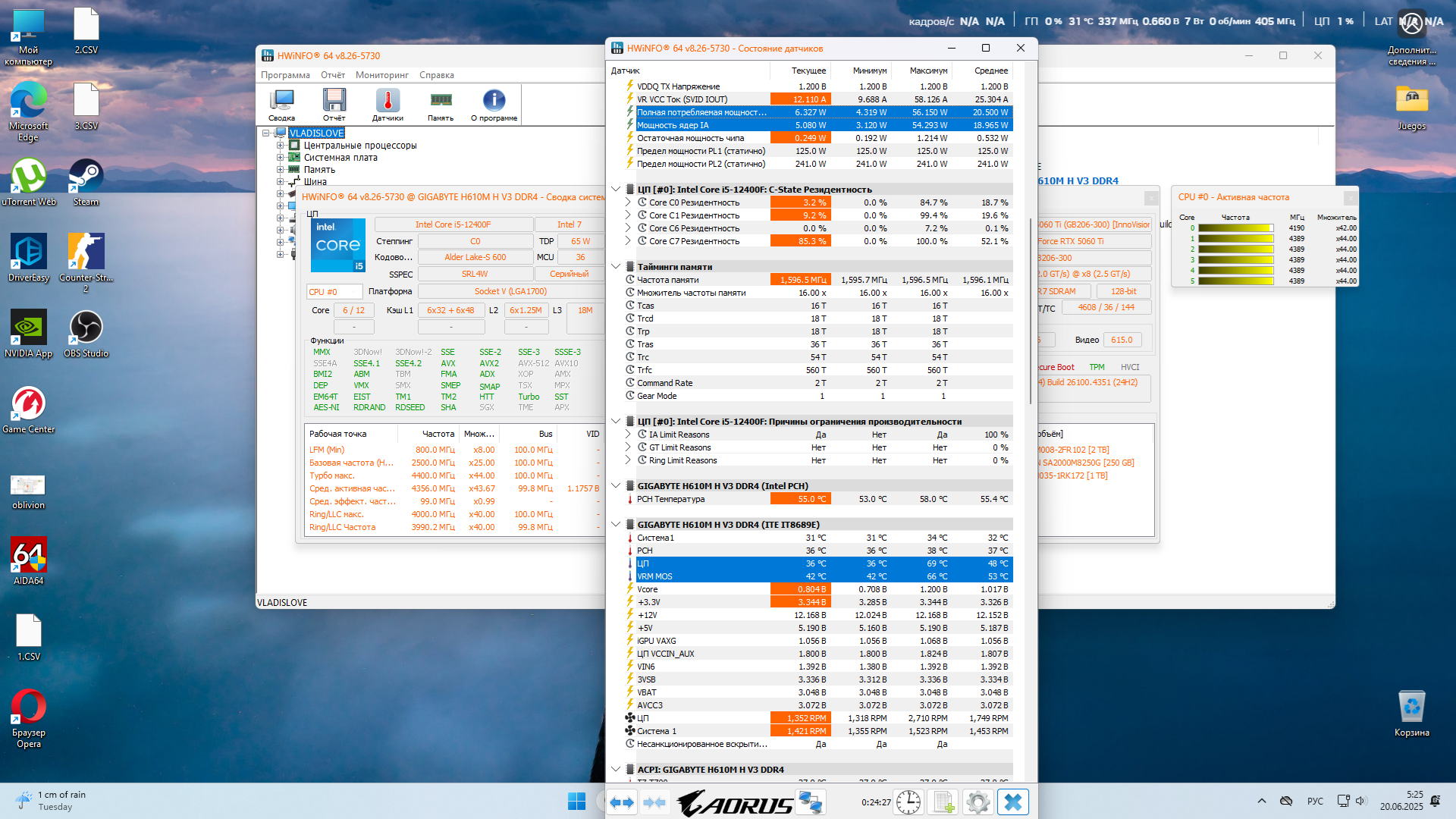Click the blue X close sensors icon

pos(1013,802)
